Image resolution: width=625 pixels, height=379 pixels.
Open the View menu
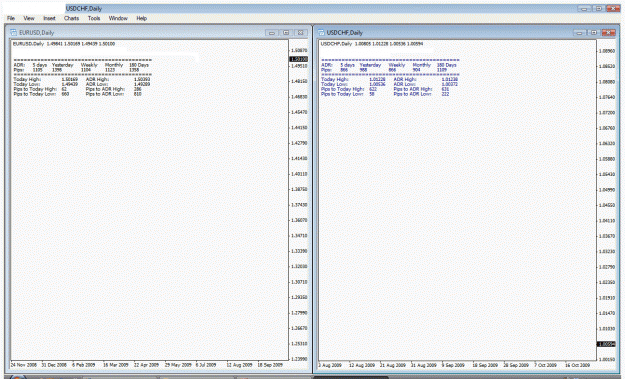[29, 18]
